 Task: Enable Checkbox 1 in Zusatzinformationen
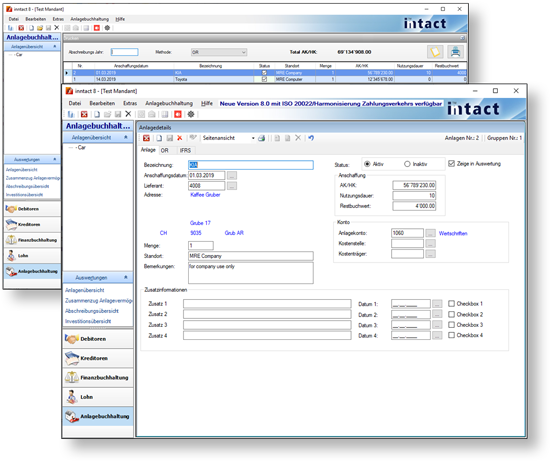point(451,303)
